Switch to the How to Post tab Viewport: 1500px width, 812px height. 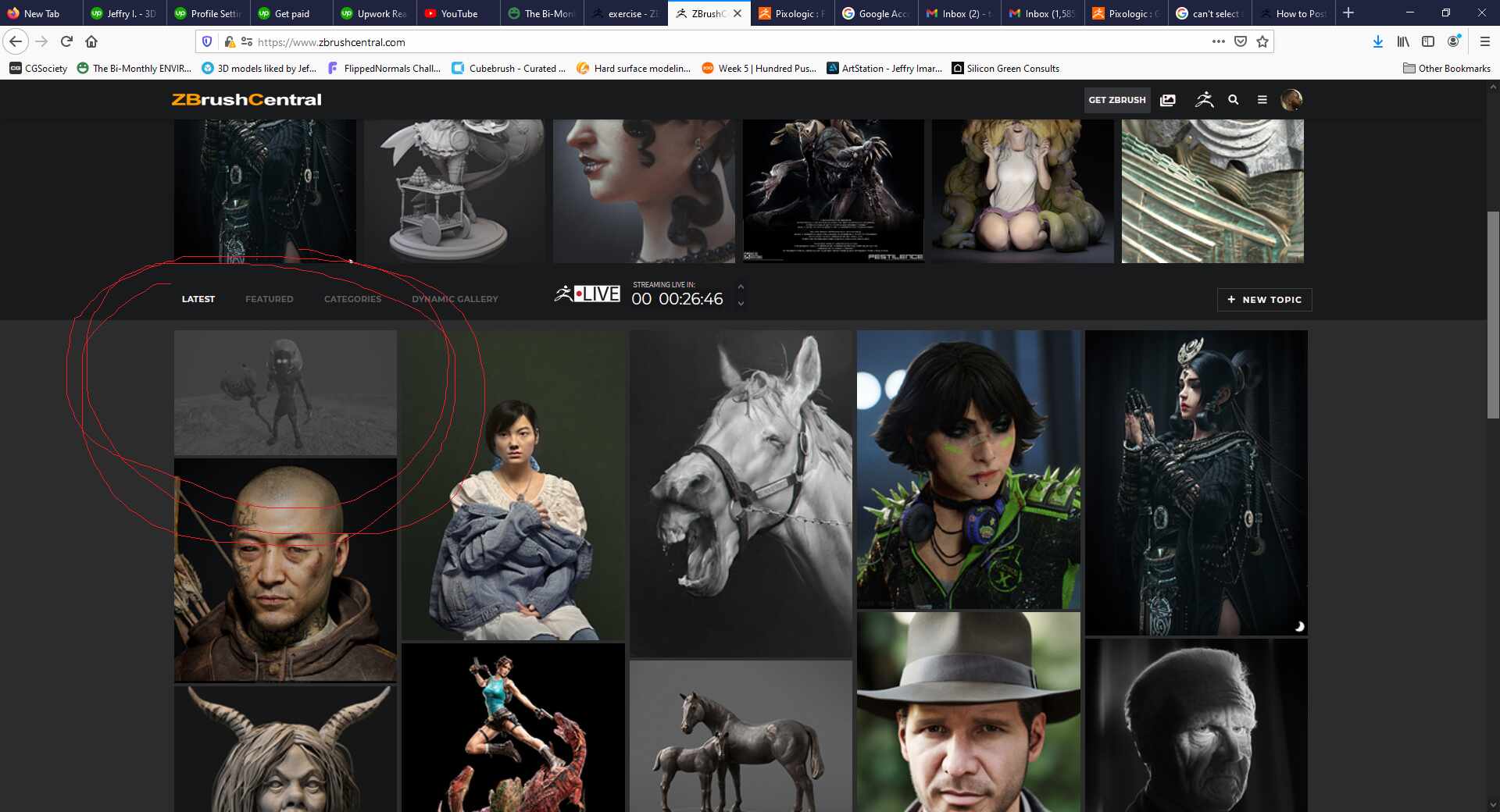1293,13
